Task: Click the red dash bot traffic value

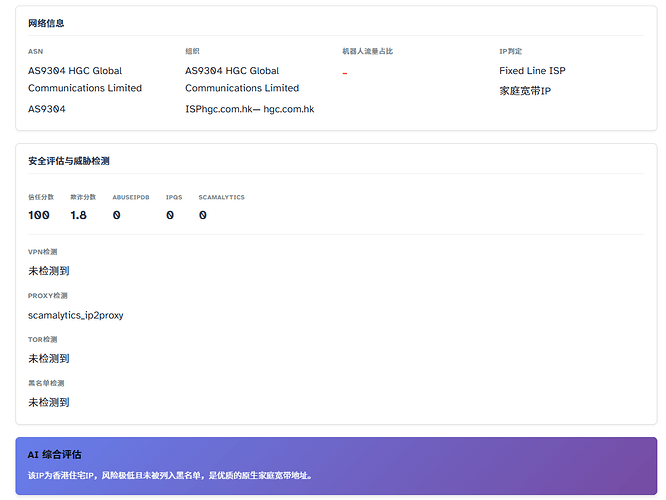Action: (345, 73)
